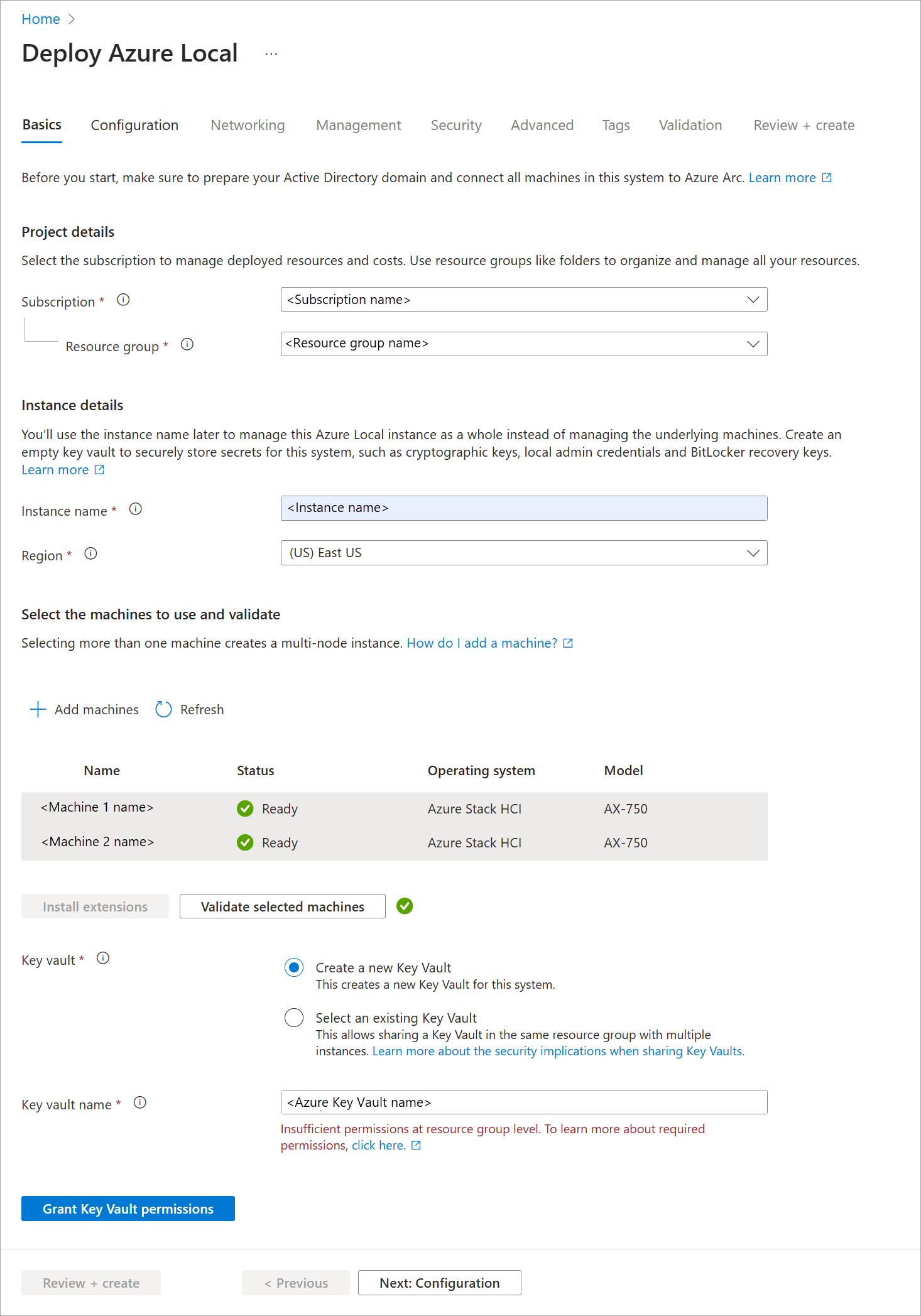
Task: Click the Resource group info icon
Action: coord(187,344)
